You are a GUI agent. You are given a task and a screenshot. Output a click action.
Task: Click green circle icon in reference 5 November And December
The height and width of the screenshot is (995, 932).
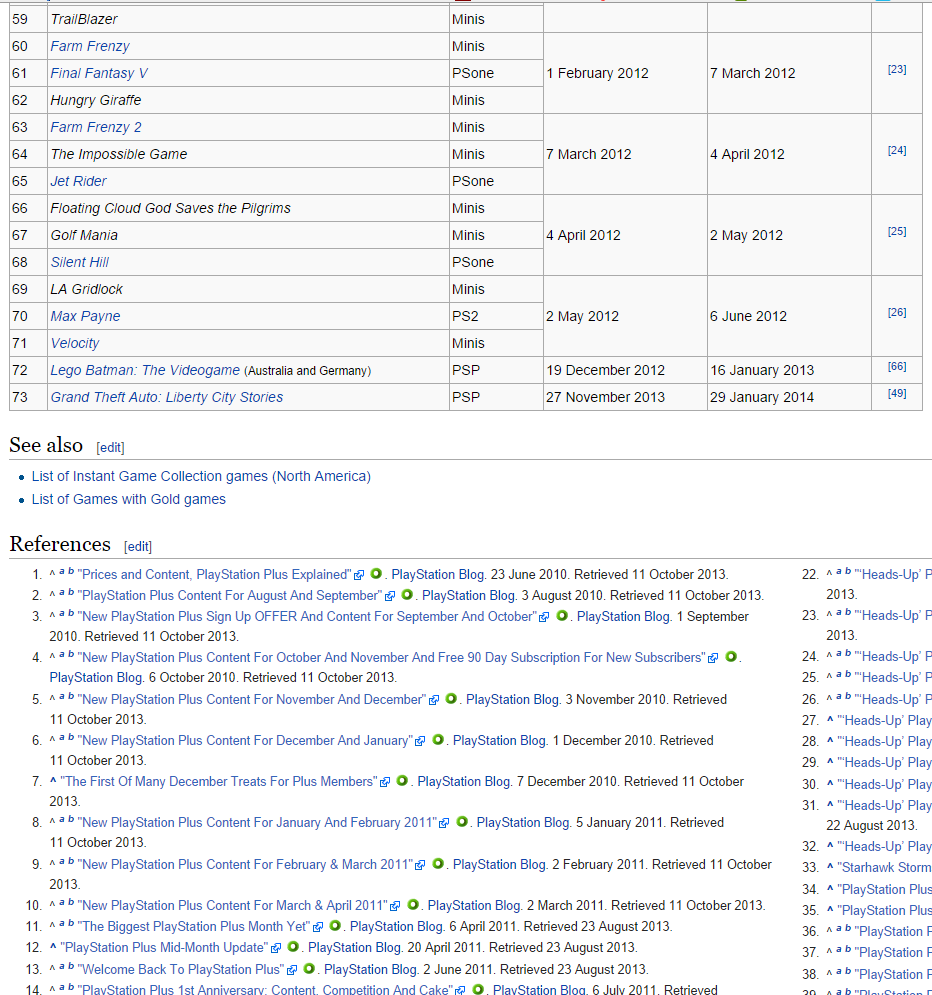point(451,699)
